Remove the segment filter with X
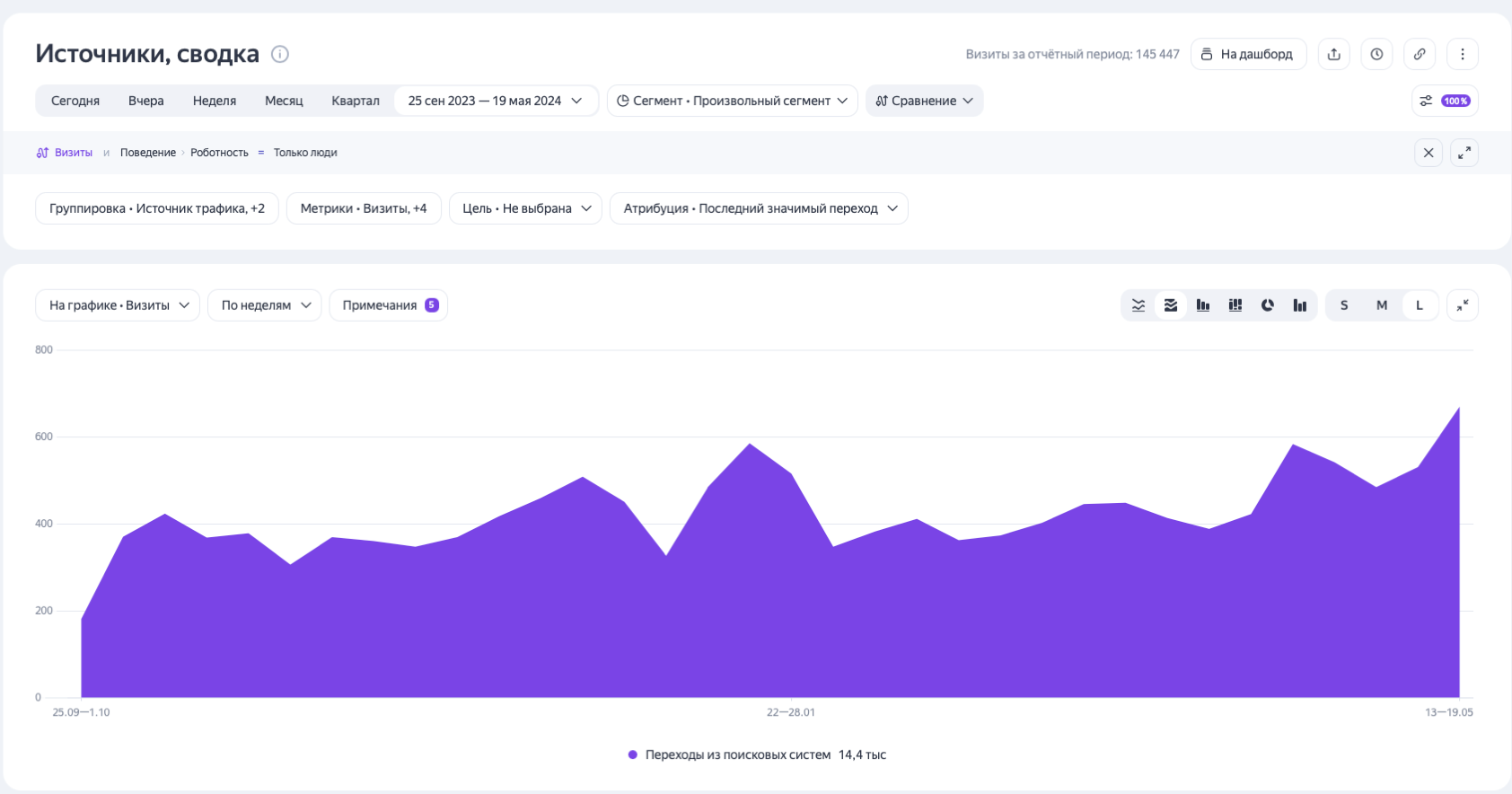Image resolution: width=1512 pixels, height=794 pixels. pyautogui.click(x=1428, y=153)
